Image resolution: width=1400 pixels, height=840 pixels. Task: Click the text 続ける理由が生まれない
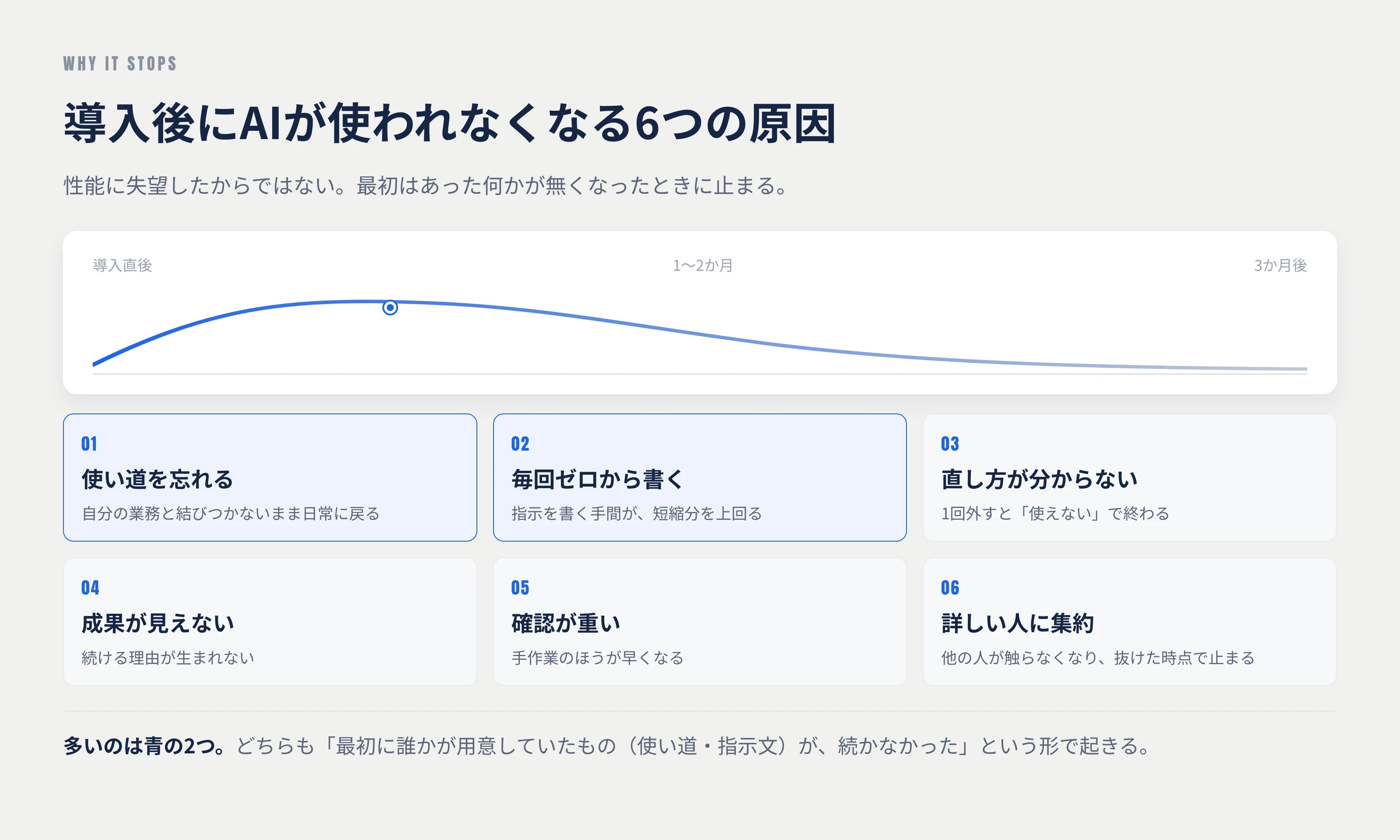click(168, 658)
